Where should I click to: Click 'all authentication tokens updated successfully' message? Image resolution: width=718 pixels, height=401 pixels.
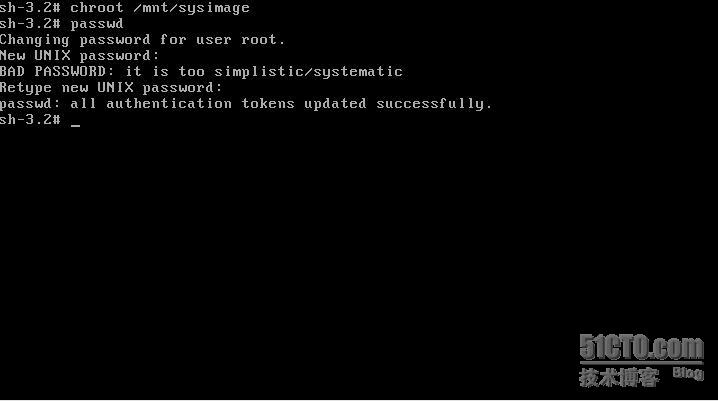(x=281, y=104)
